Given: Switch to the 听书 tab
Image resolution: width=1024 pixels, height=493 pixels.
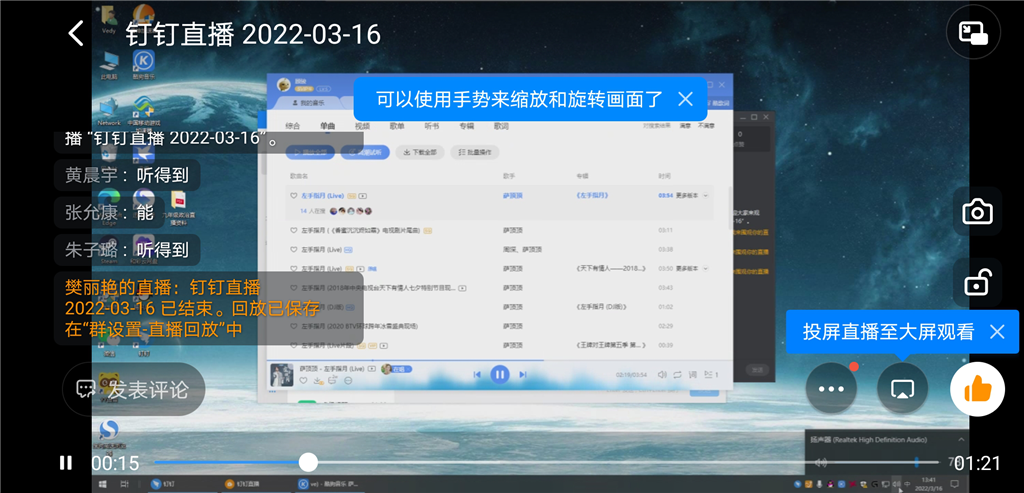Looking at the screenshot, I should (432, 126).
